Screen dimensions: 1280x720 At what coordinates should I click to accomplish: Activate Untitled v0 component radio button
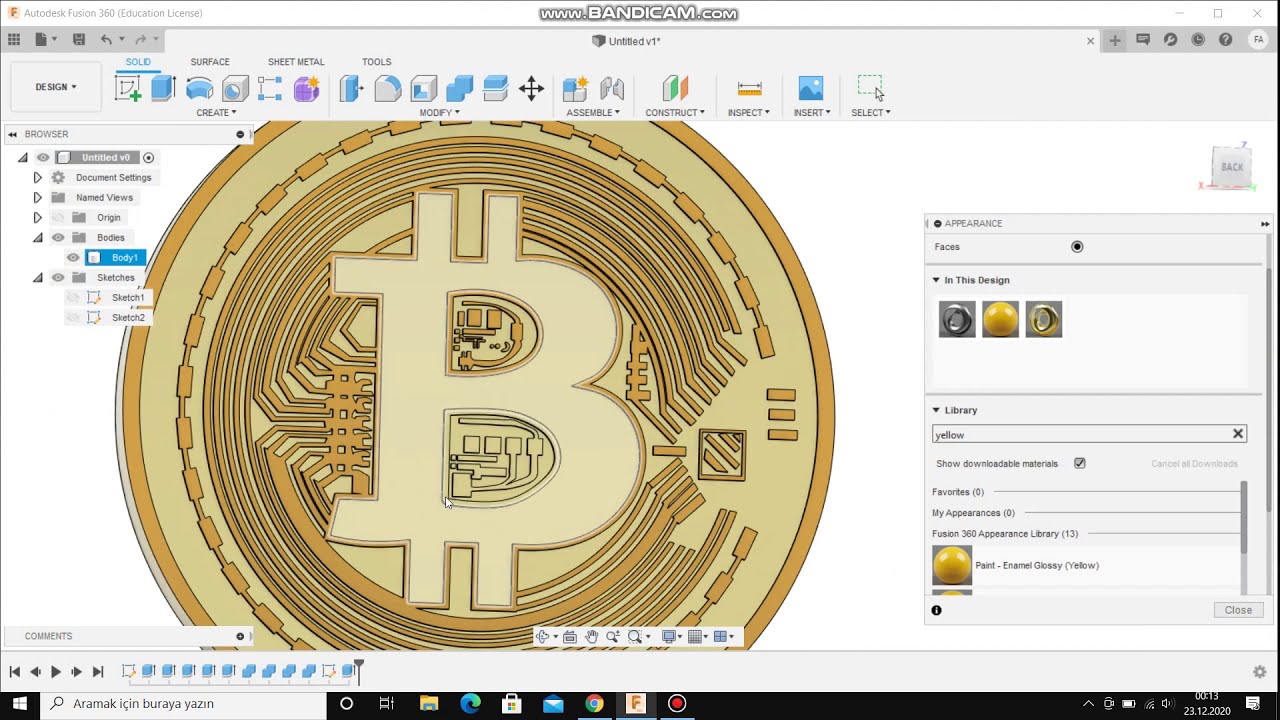click(x=148, y=157)
